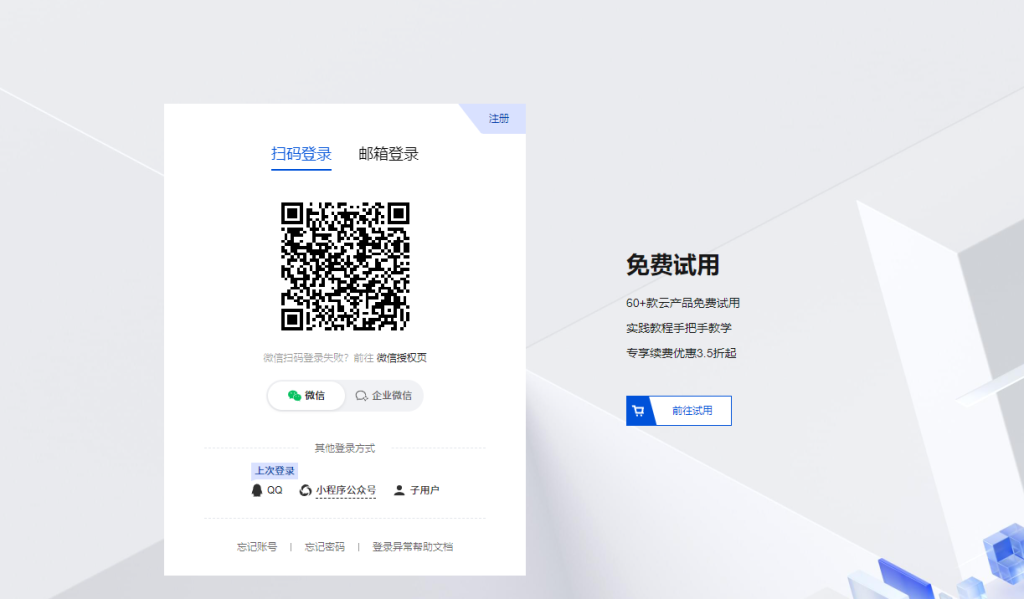The height and width of the screenshot is (599, 1024).
Task: Click the 子用户 person icon
Action: (399, 490)
